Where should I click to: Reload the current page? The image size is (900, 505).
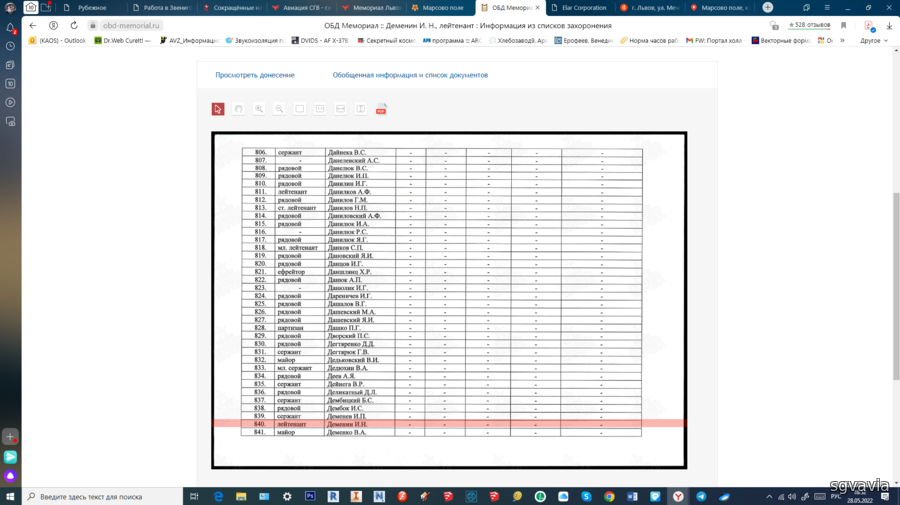[x=74, y=25]
